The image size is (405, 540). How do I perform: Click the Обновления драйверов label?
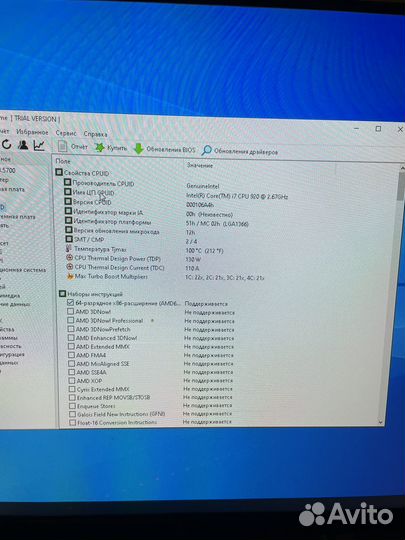click(246, 152)
